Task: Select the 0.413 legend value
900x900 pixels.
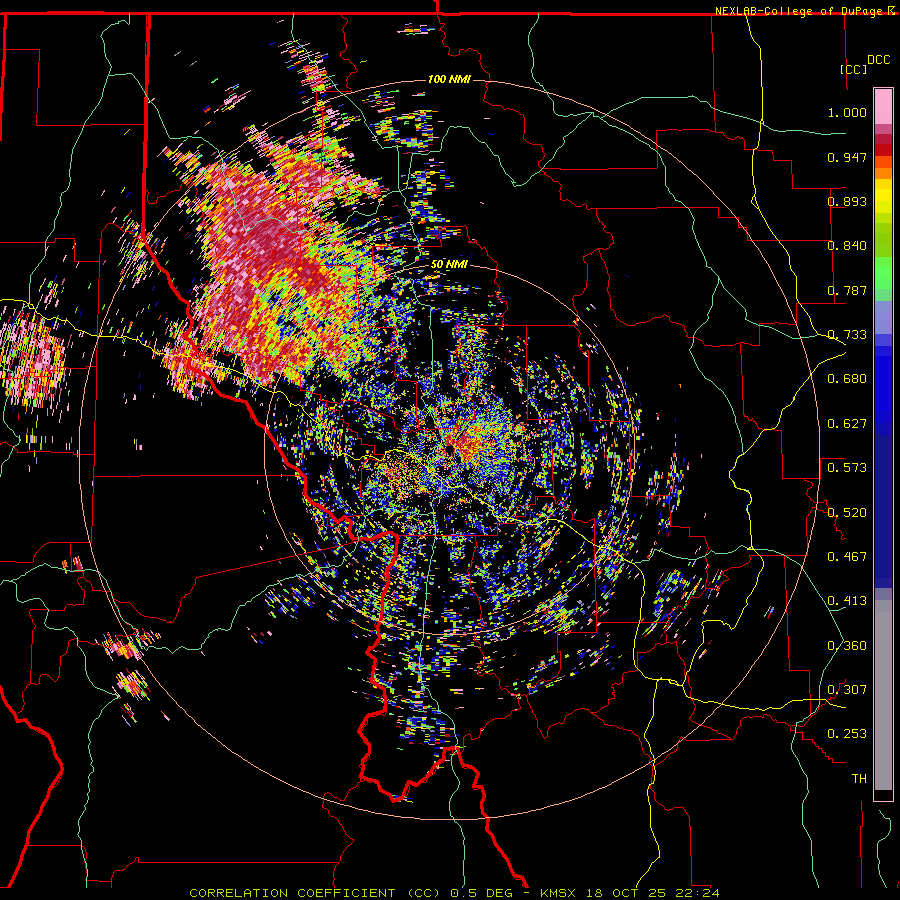Action: pyautogui.click(x=847, y=601)
